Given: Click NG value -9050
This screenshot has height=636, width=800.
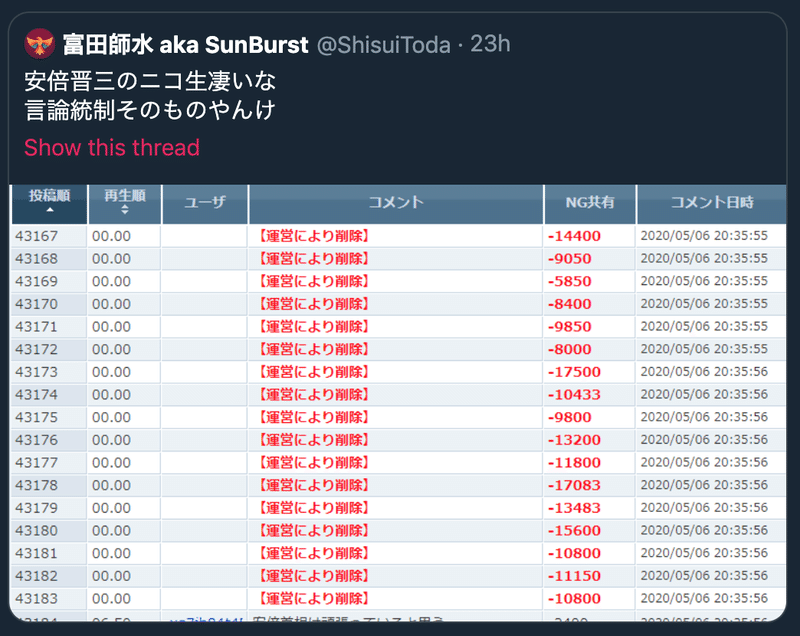Looking at the screenshot, I should [569, 259].
